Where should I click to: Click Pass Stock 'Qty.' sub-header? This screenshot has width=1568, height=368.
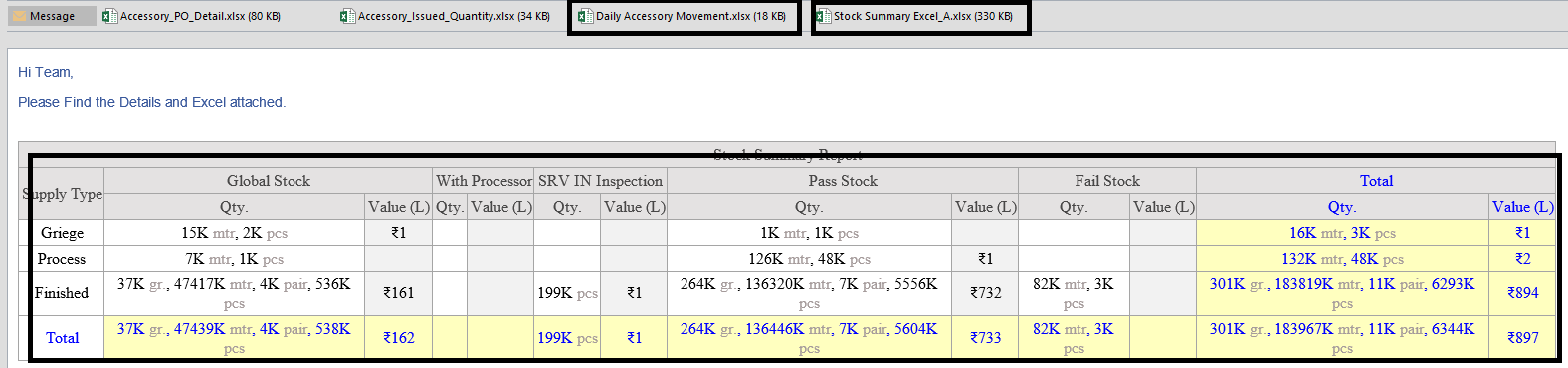click(809, 207)
